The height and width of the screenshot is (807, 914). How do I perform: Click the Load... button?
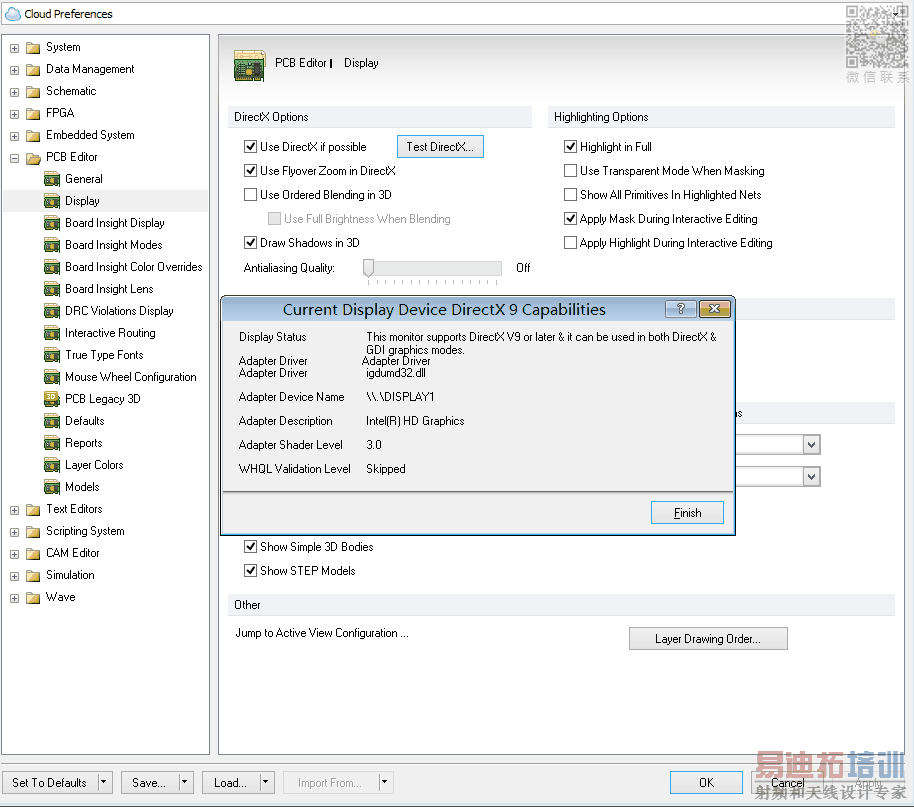pyautogui.click(x=230, y=782)
